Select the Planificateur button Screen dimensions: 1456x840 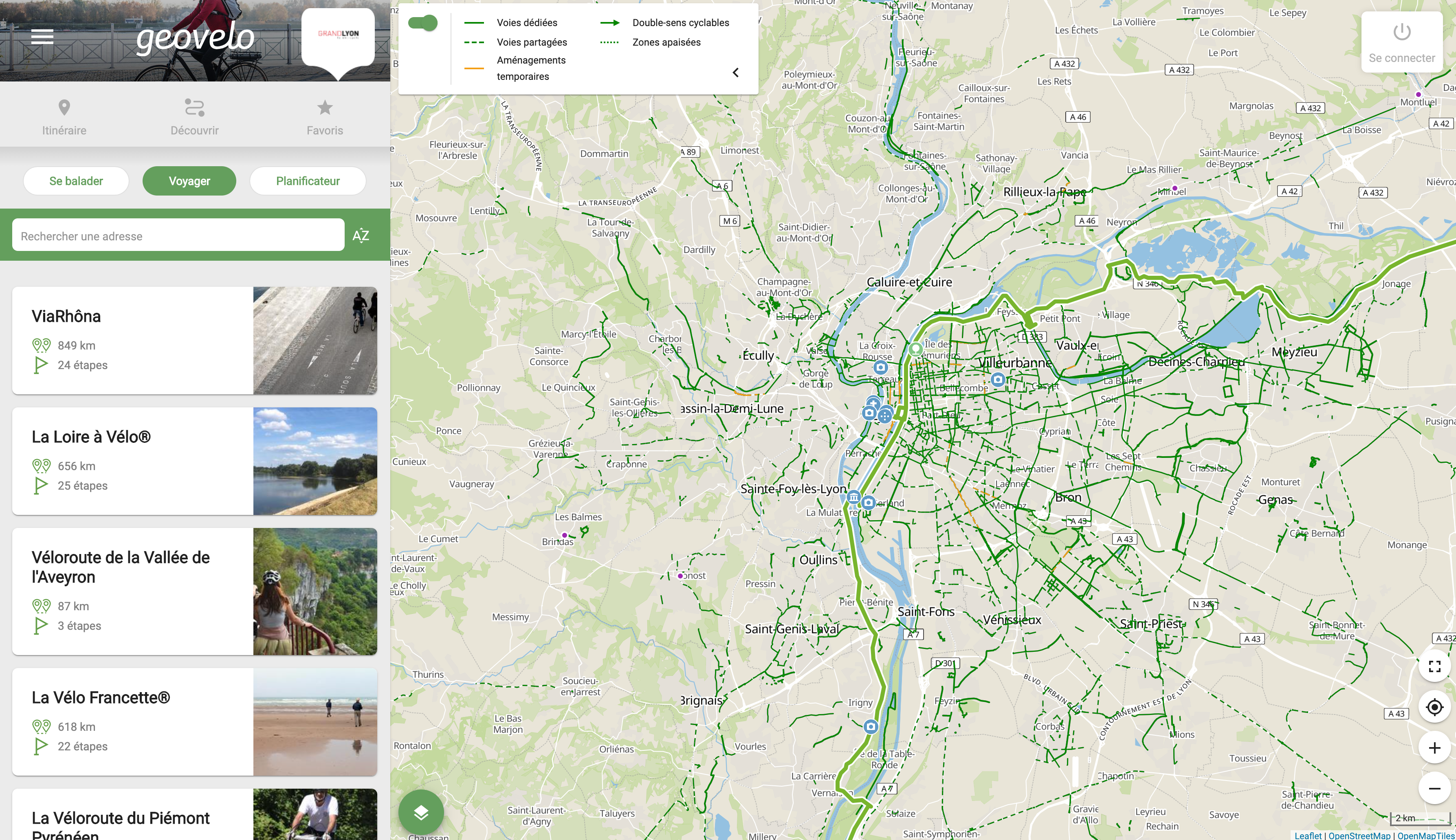click(308, 181)
